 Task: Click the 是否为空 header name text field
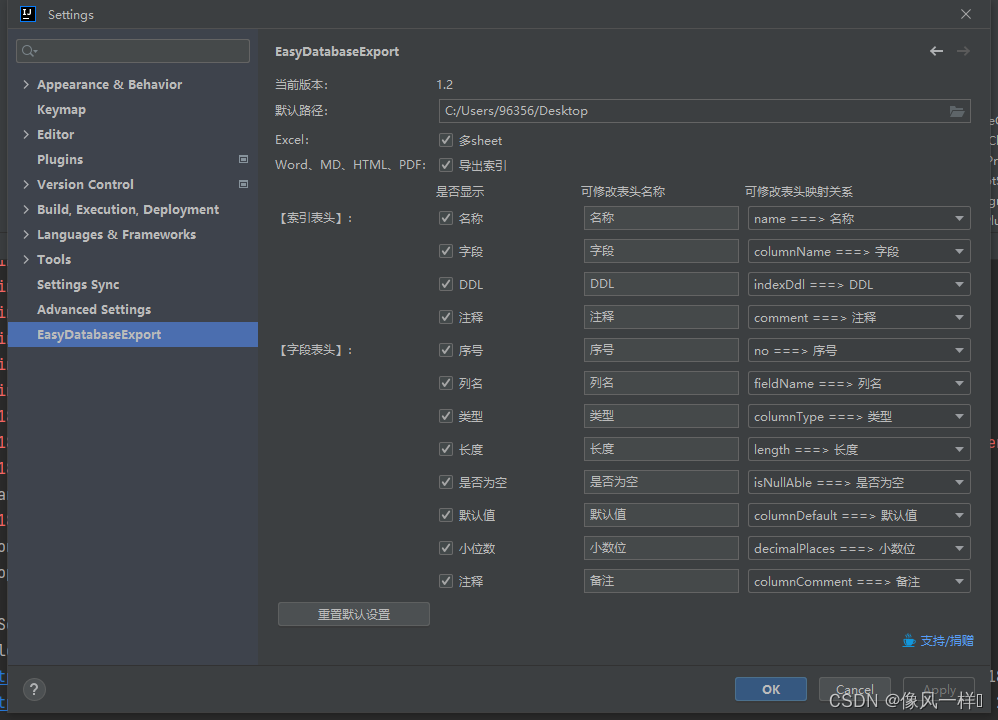click(661, 482)
